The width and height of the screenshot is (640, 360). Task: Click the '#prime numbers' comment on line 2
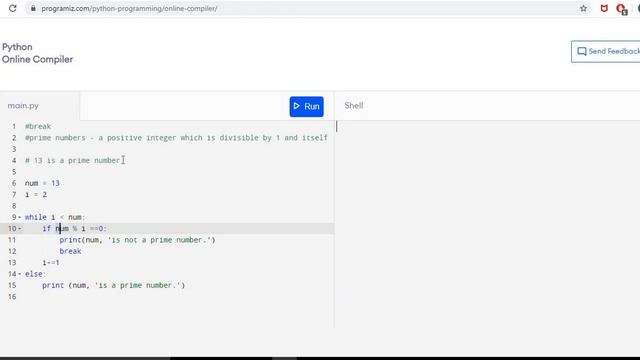(176, 138)
